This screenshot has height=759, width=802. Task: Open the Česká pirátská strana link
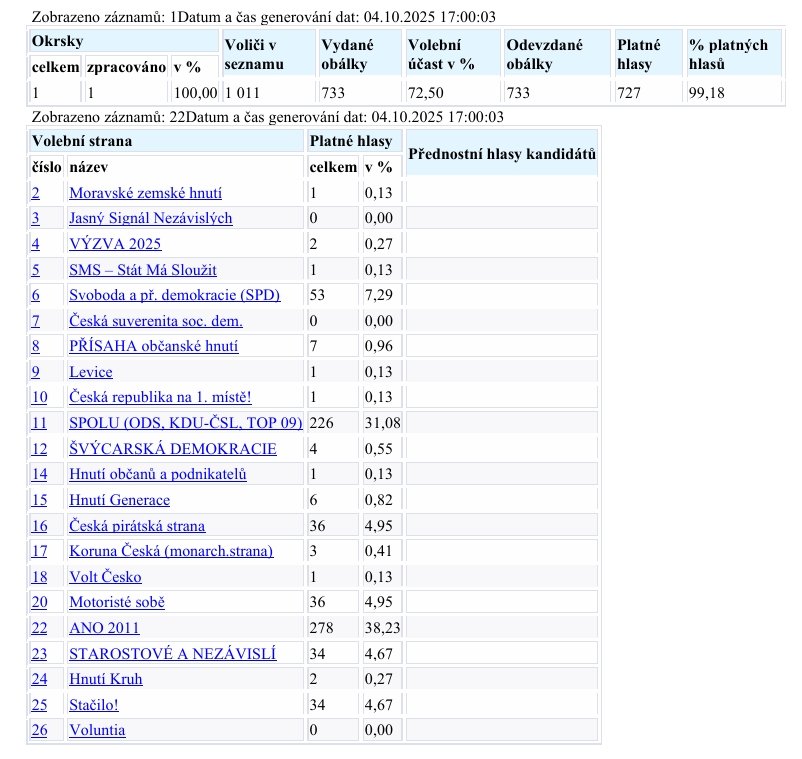point(137,526)
